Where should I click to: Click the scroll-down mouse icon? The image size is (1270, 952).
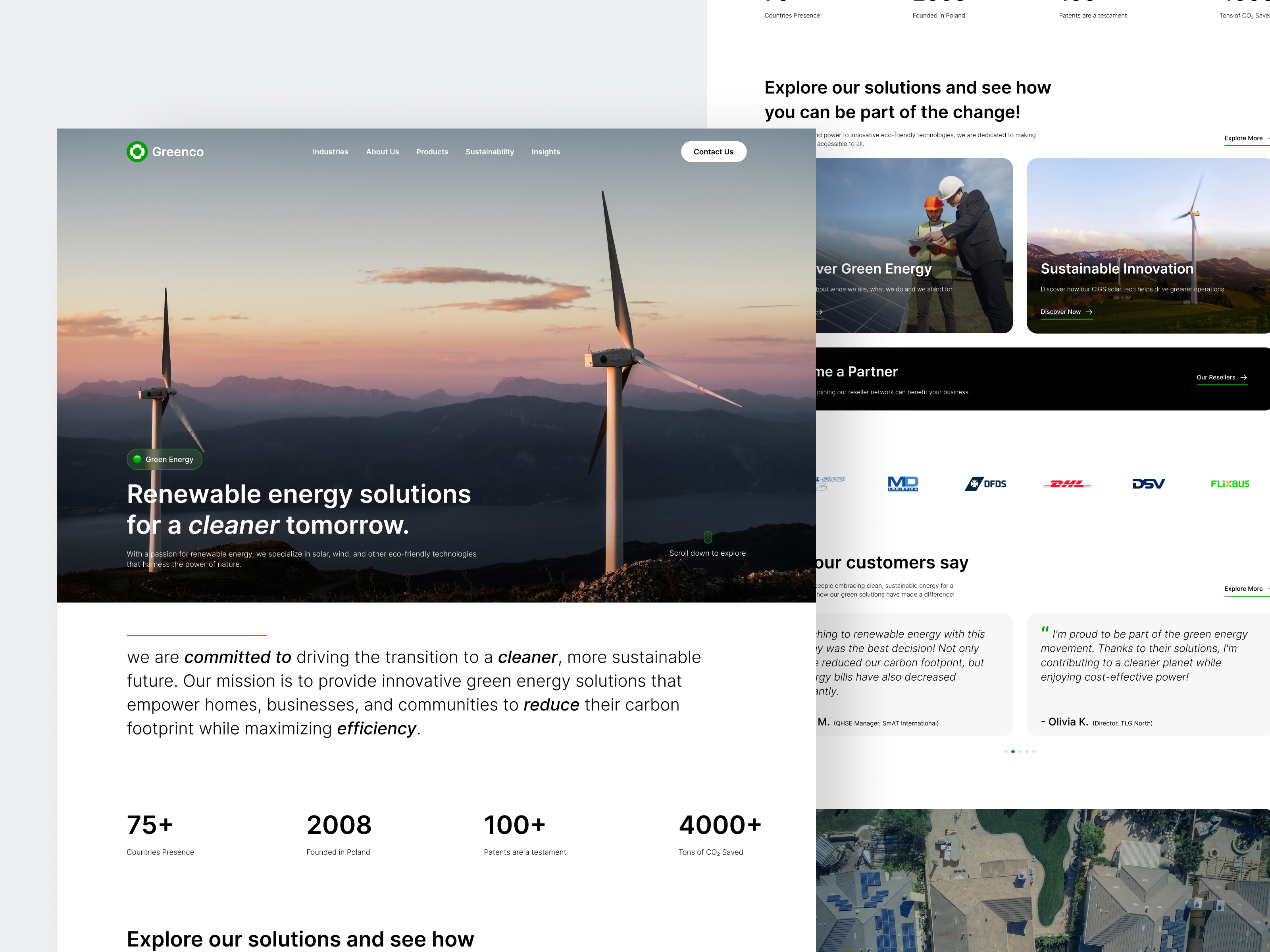coord(707,537)
